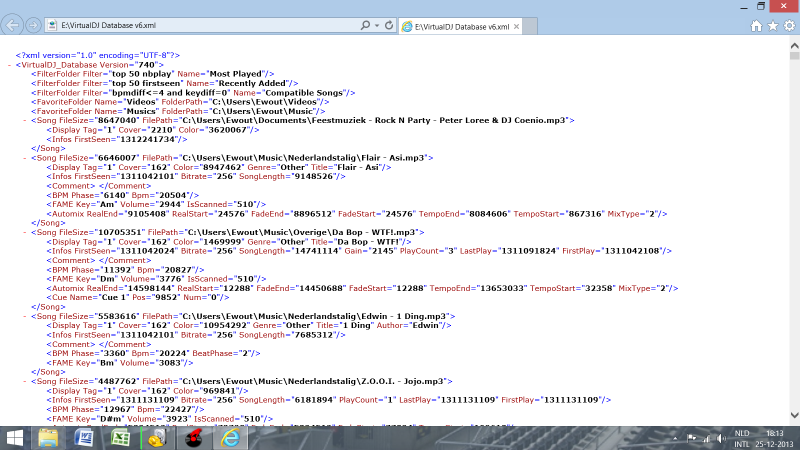Show hidden tray icons arrow
The image size is (800, 450).
tap(675, 438)
